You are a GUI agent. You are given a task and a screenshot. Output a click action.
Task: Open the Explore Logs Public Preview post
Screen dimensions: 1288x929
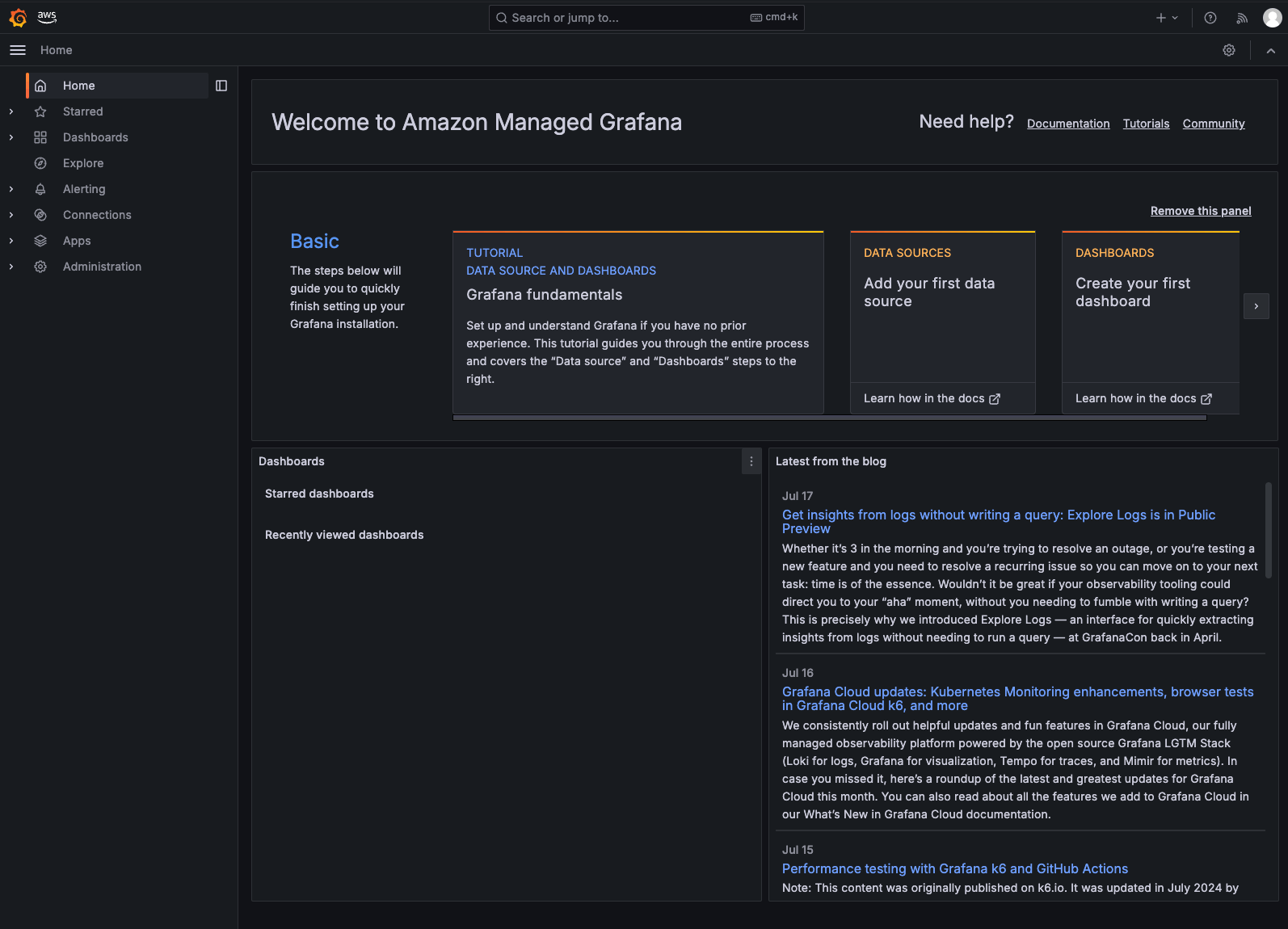[x=999, y=522]
